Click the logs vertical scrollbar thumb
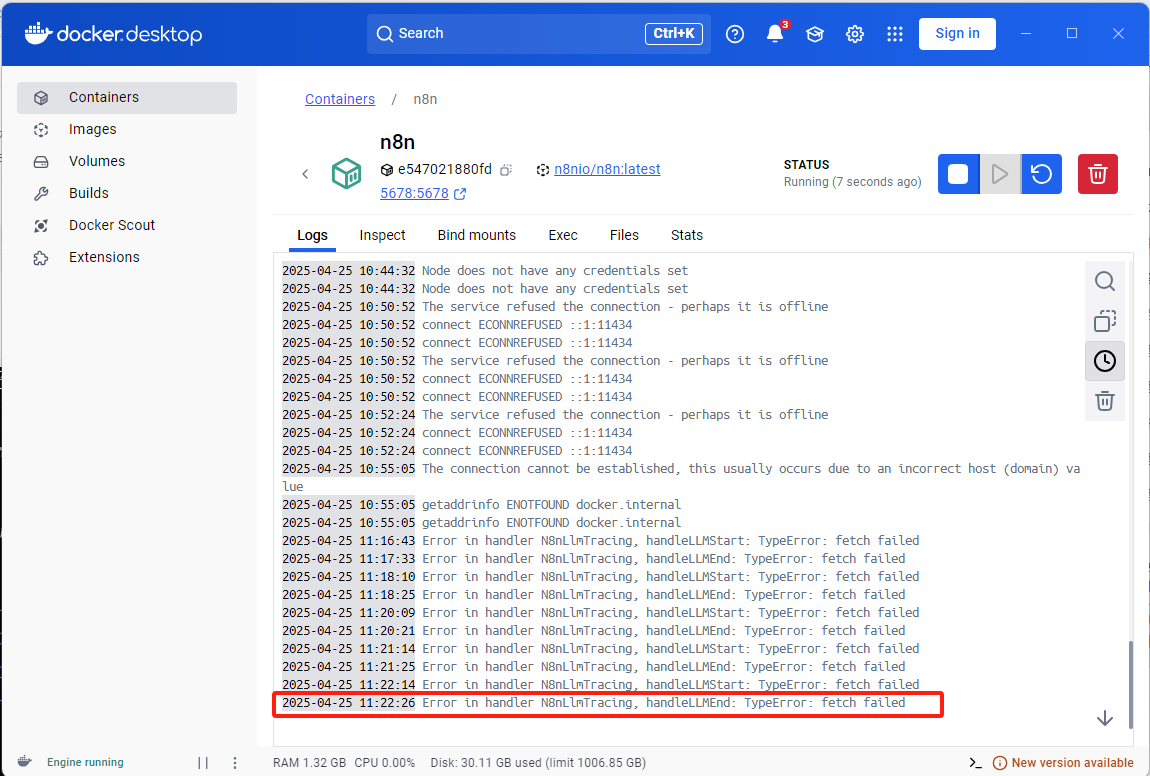The image size is (1150, 776). [1130, 684]
